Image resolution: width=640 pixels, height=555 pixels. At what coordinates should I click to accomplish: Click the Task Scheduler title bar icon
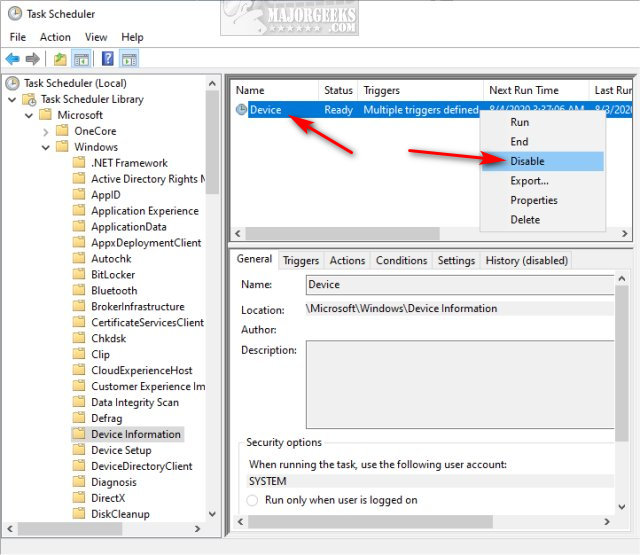[x=15, y=14]
